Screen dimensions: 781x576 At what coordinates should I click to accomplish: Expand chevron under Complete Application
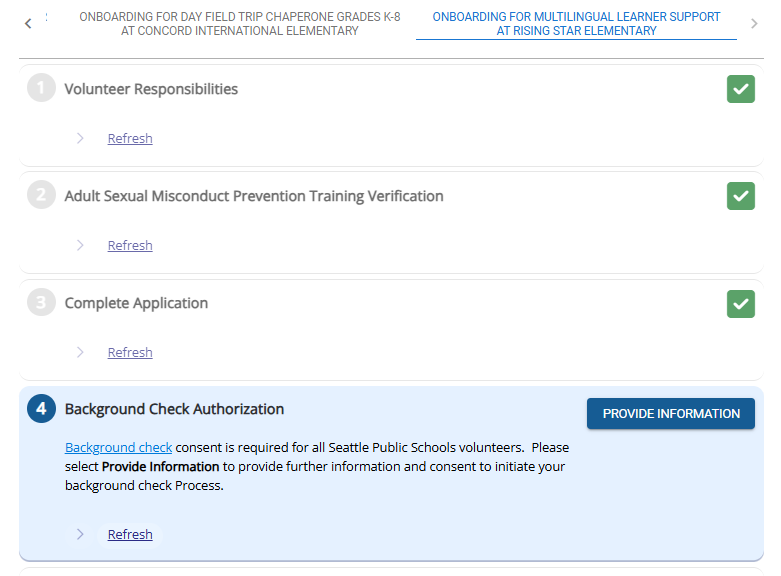pyautogui.click(x=80, y=352)
